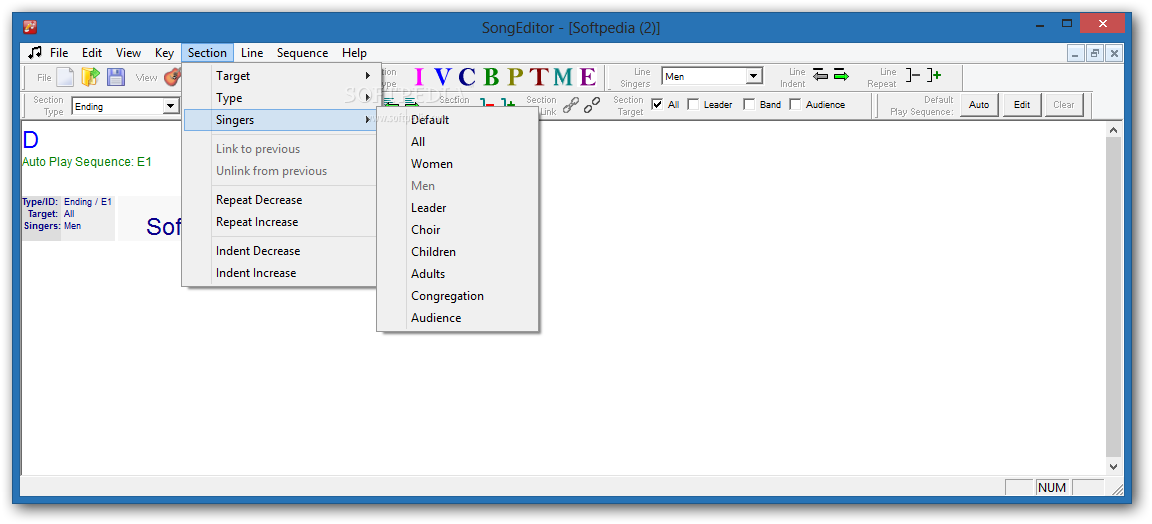Expand the Type submenu

pyautogui.click(x=281, y=98)
